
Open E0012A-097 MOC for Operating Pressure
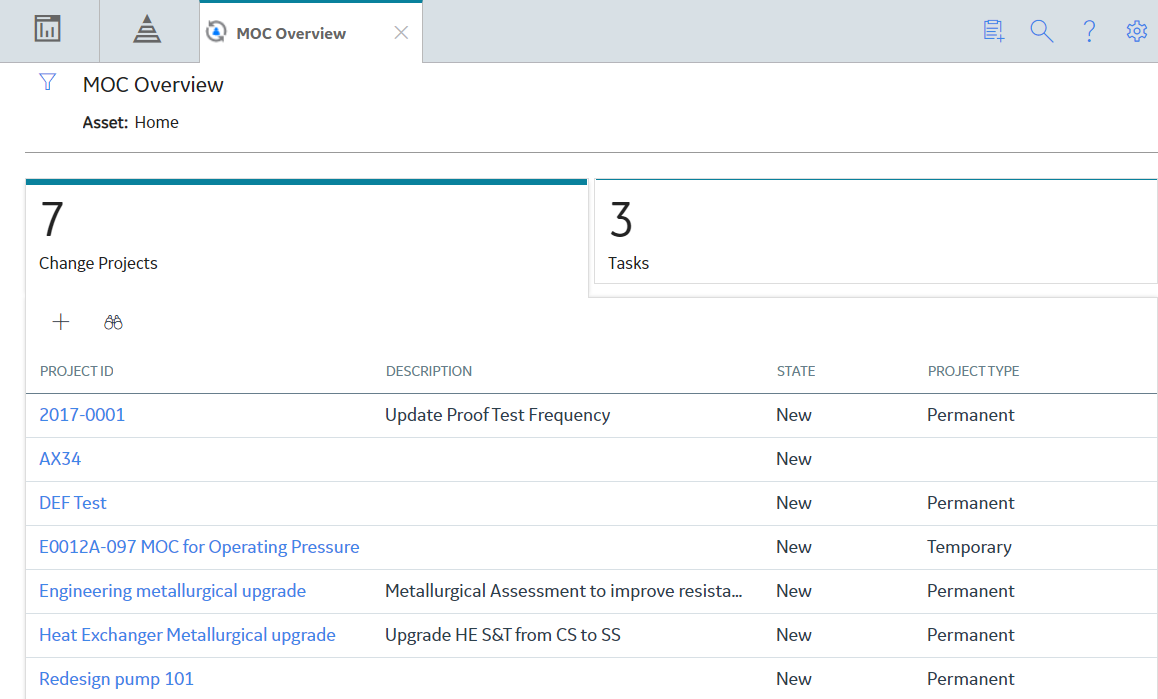199,547
